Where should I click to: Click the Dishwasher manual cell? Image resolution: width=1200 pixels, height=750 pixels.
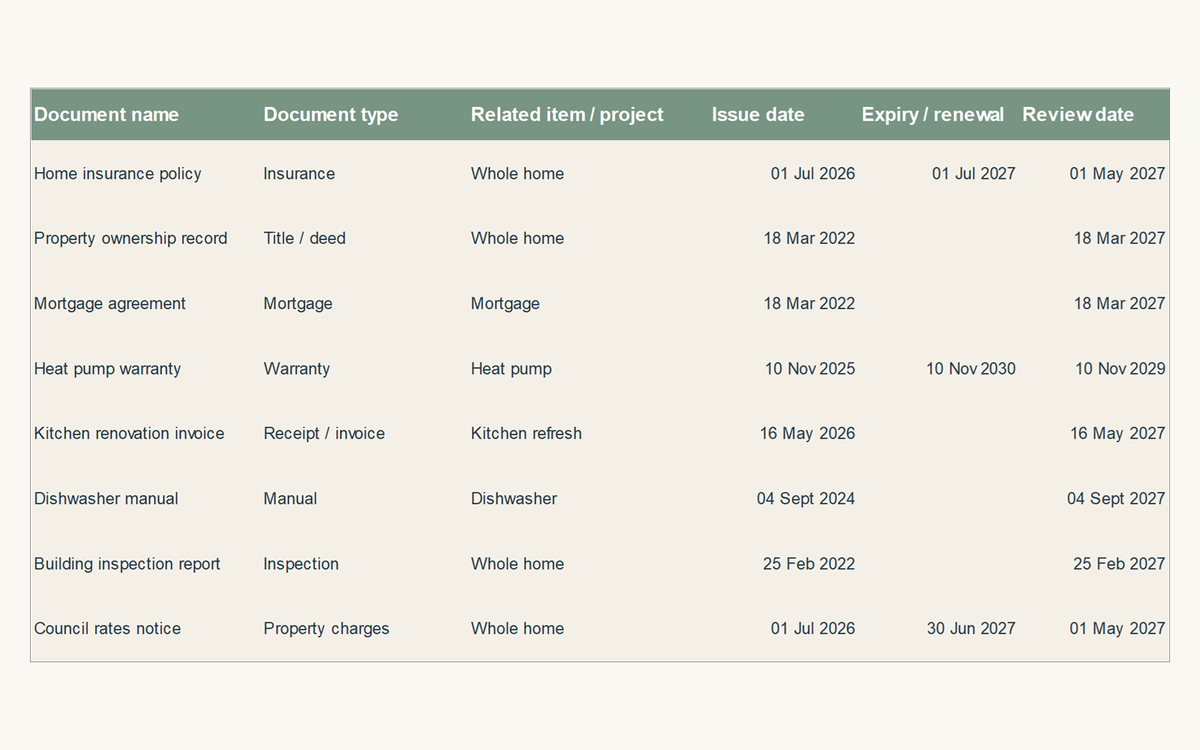tap(106, 498)
